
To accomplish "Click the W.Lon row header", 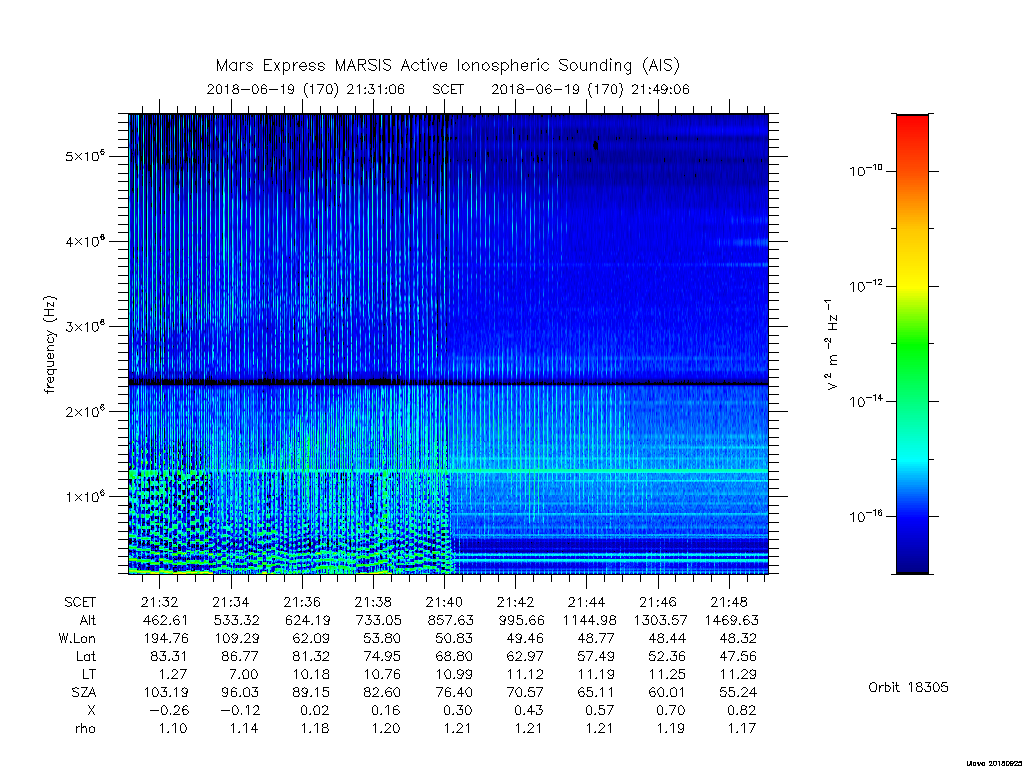I will click(x=77, y=638).
